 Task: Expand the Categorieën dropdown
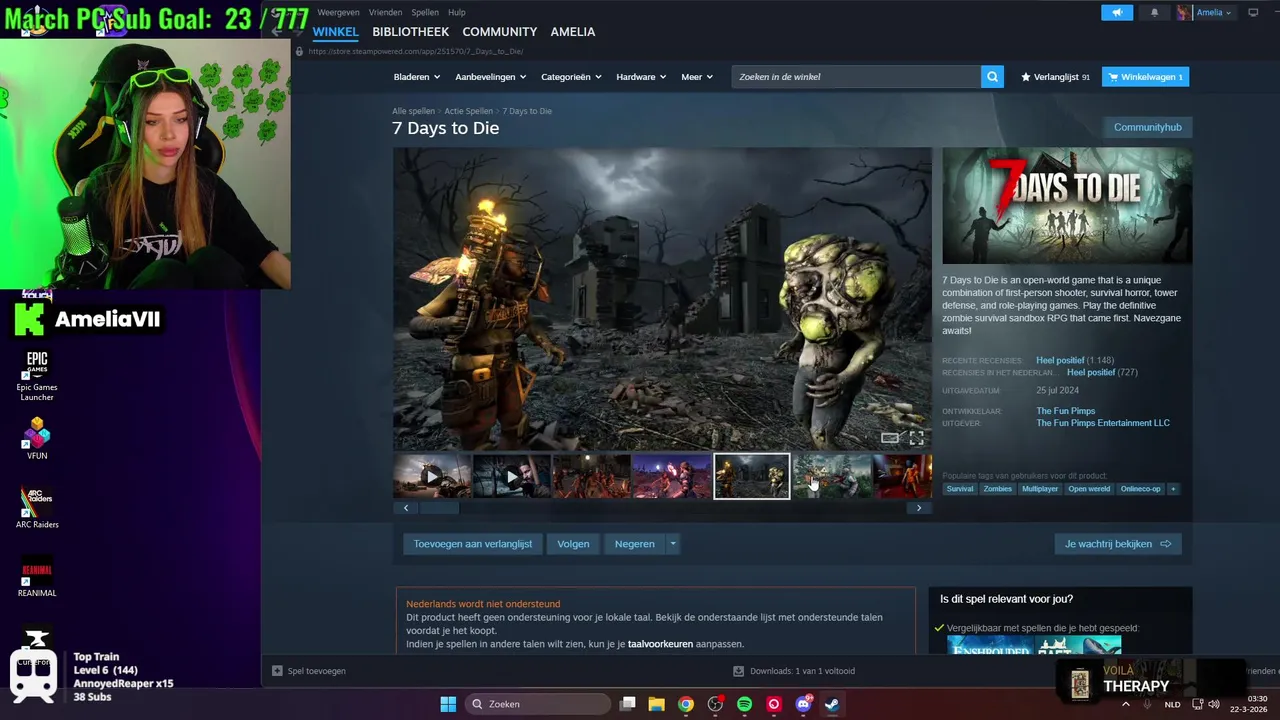572,77
